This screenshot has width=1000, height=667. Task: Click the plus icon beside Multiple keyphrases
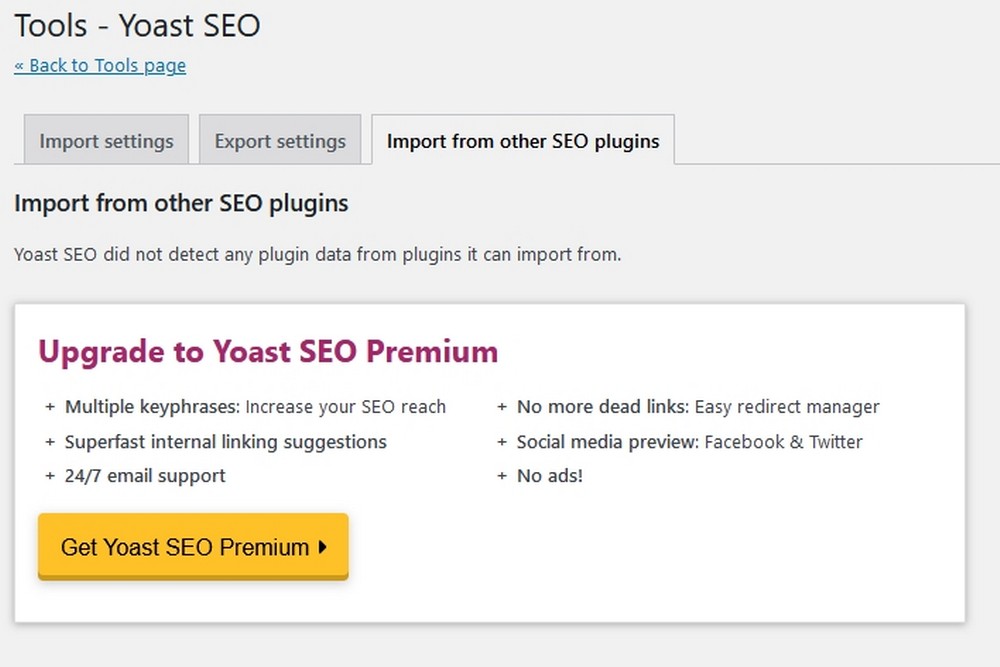click(50, 407)
